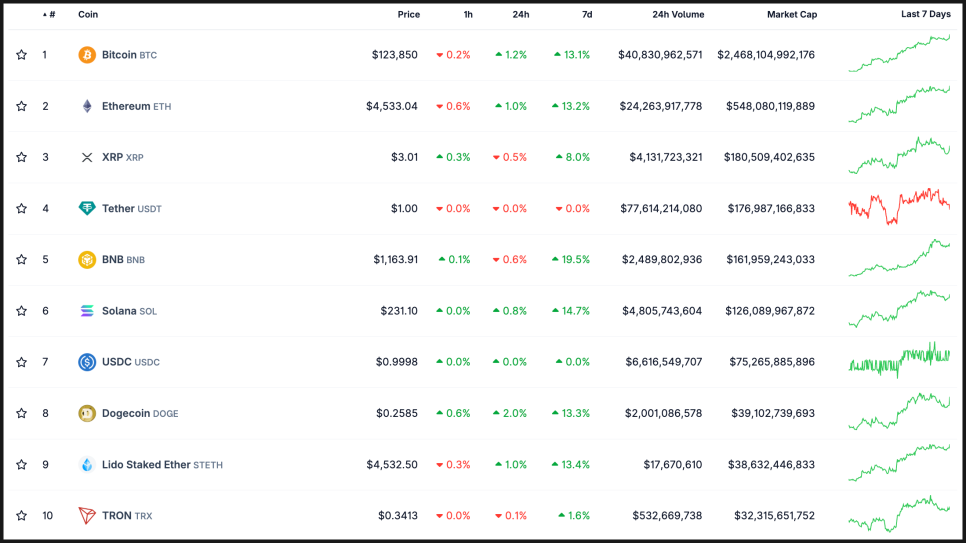Sort by 24h Volume column header
The width and height of the screenshot is (966, 543).
coord(677,15)
